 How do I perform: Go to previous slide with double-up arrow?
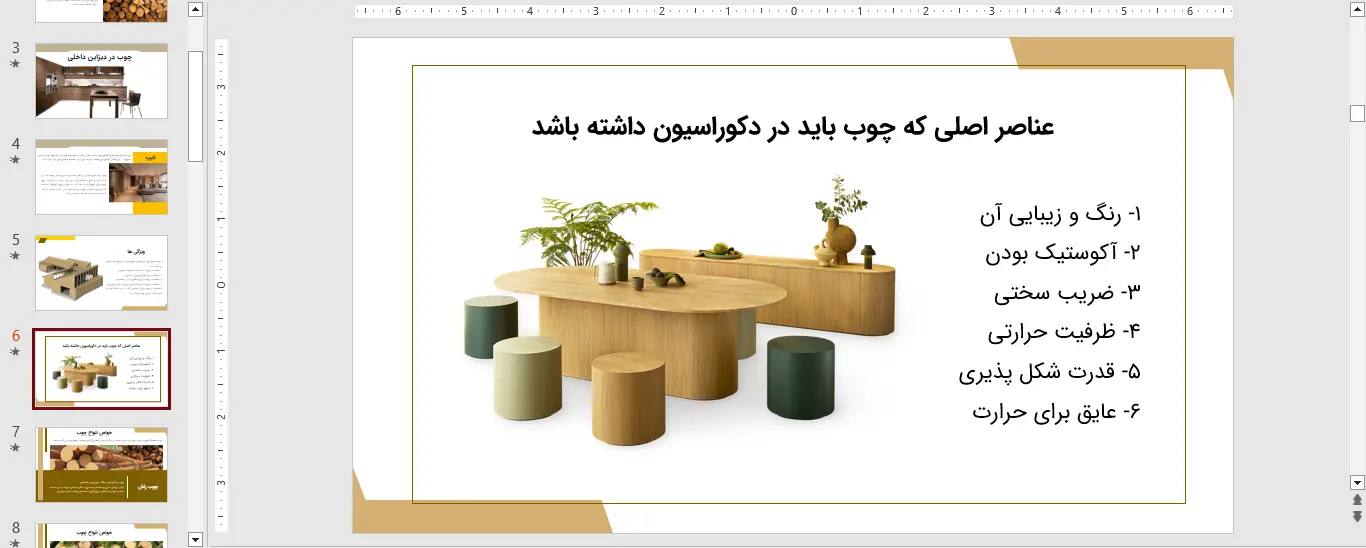pos(1357,499)
